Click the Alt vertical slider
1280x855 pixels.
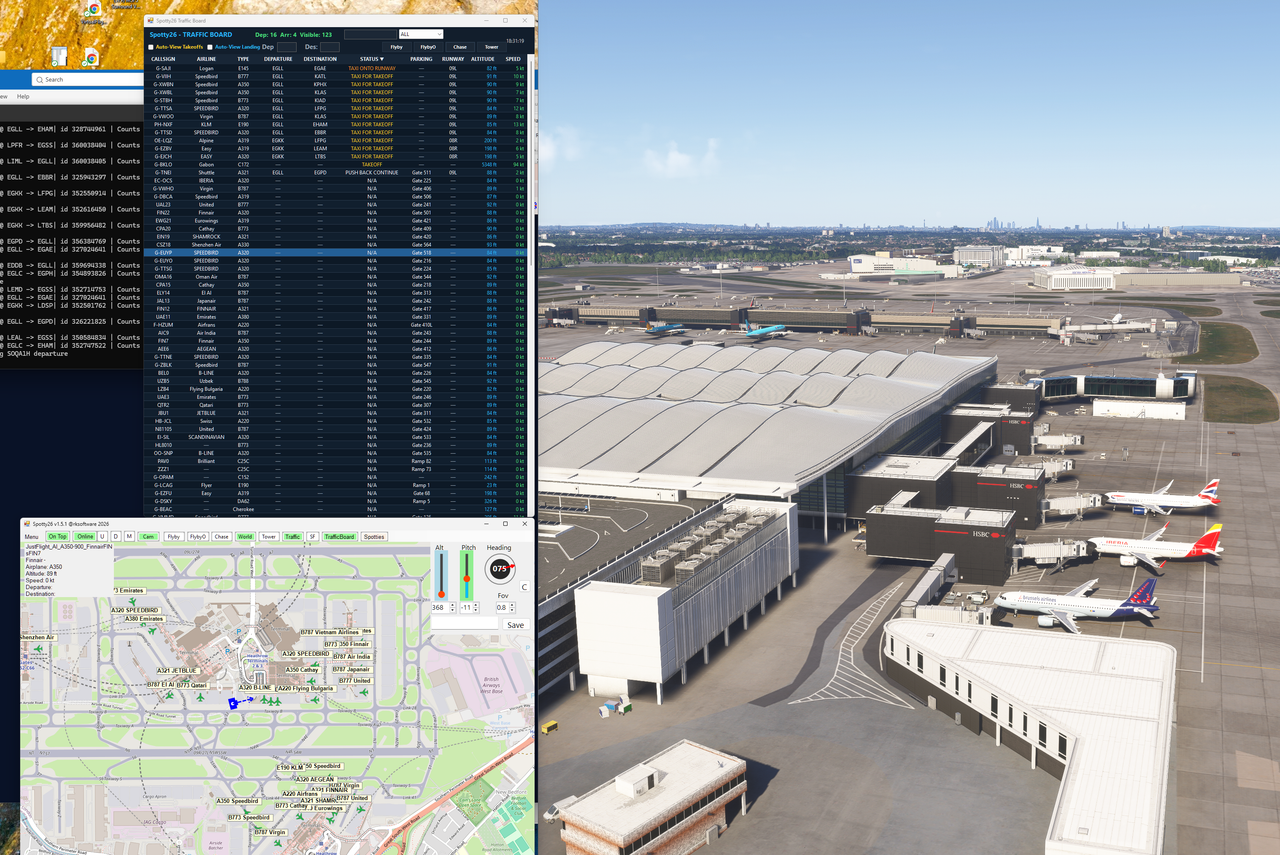(441, 576)
